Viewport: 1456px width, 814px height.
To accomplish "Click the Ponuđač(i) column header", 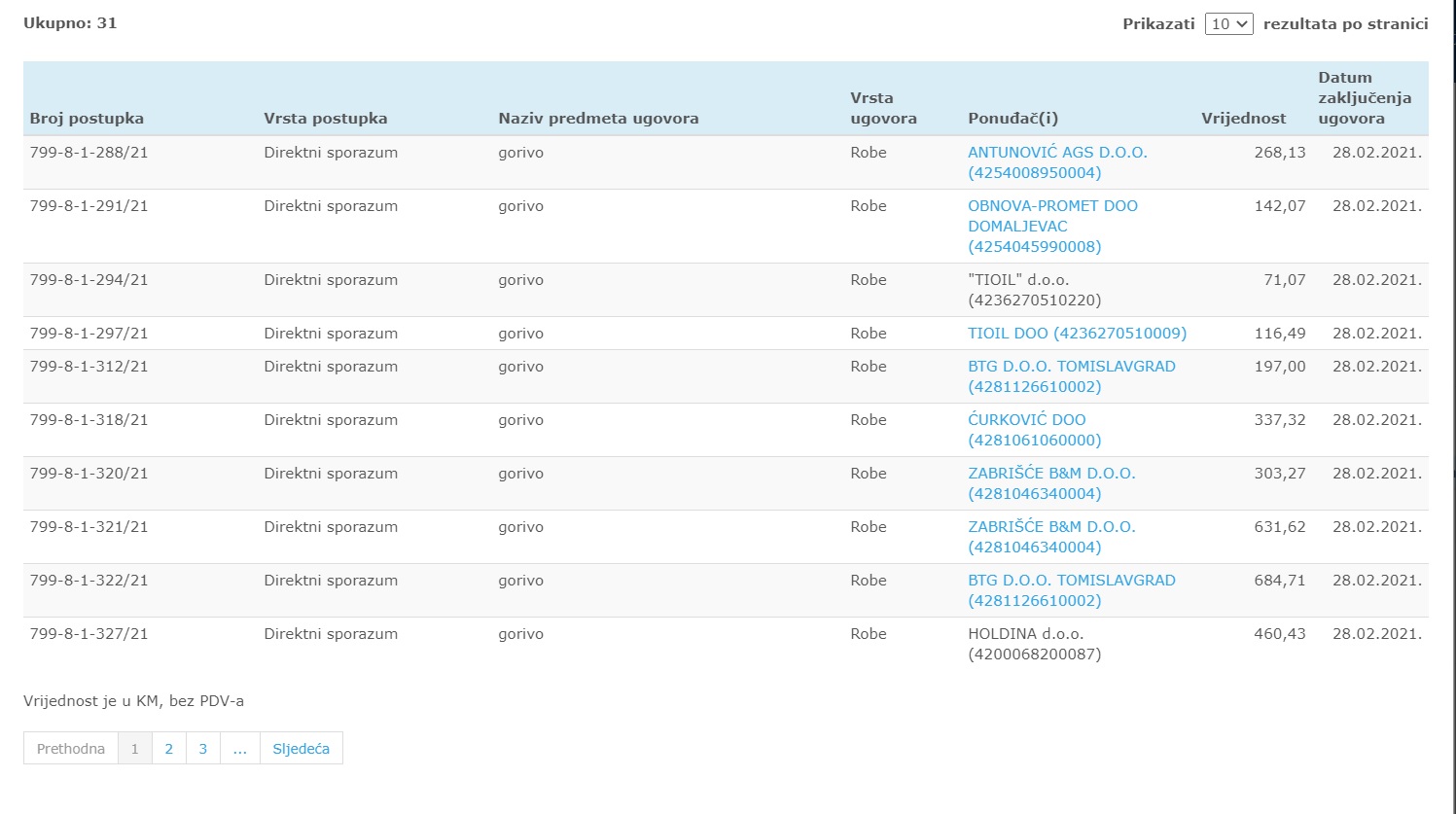I will [x=1012, y=118].
